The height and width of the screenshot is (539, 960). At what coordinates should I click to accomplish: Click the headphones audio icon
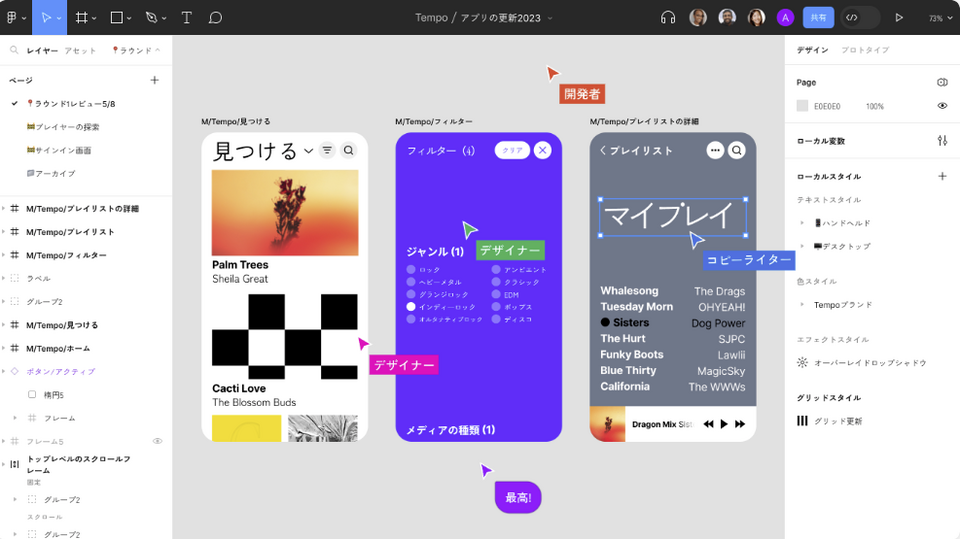click(668, 17)
